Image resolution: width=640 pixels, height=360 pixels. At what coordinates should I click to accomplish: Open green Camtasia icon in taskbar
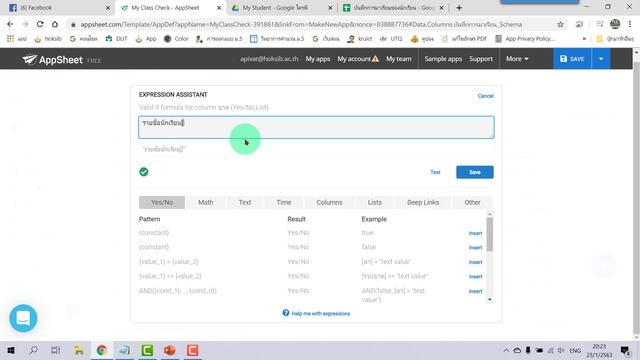point(147,350)
